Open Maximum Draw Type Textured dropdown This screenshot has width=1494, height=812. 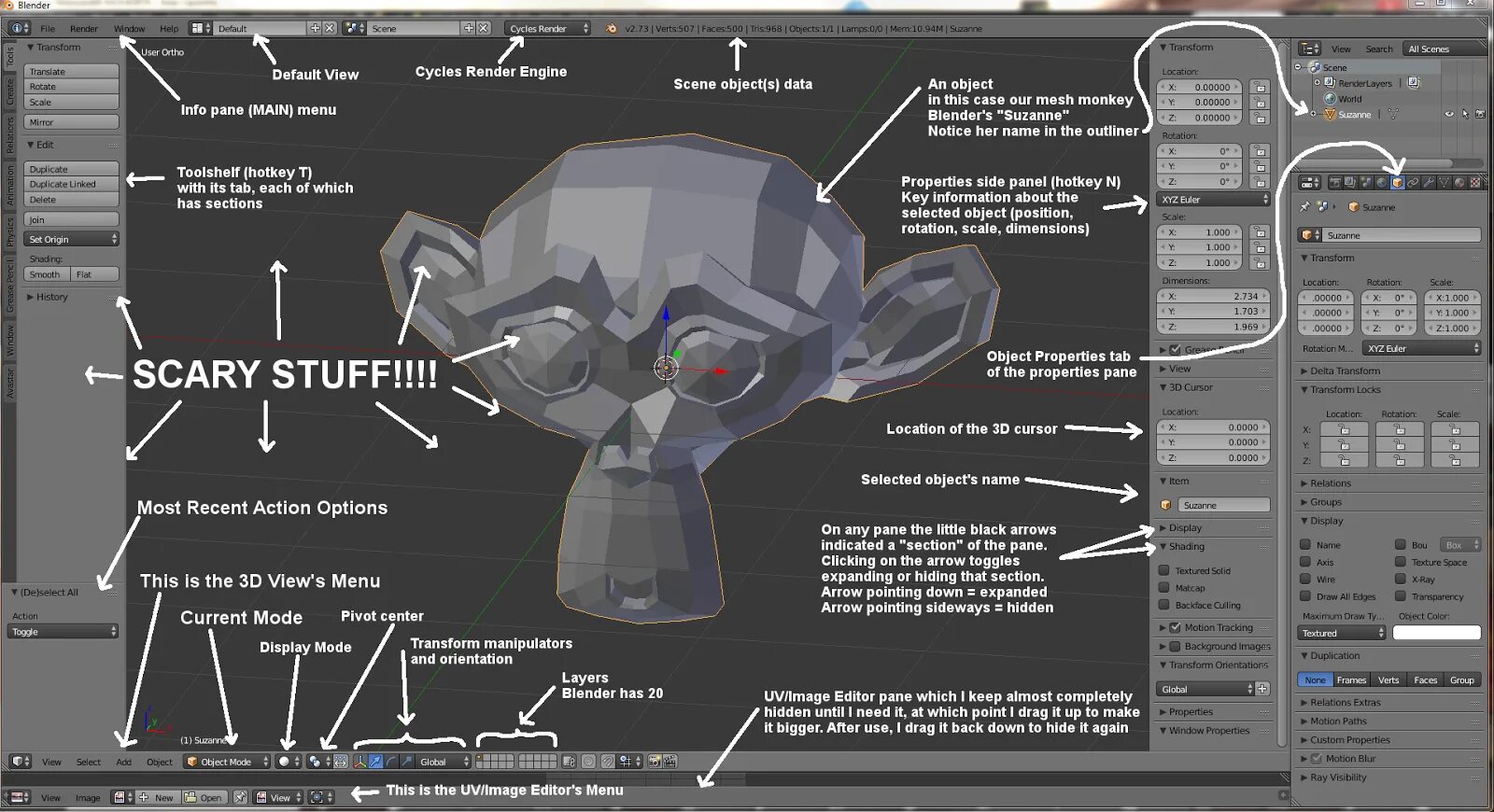(1343, 633)
